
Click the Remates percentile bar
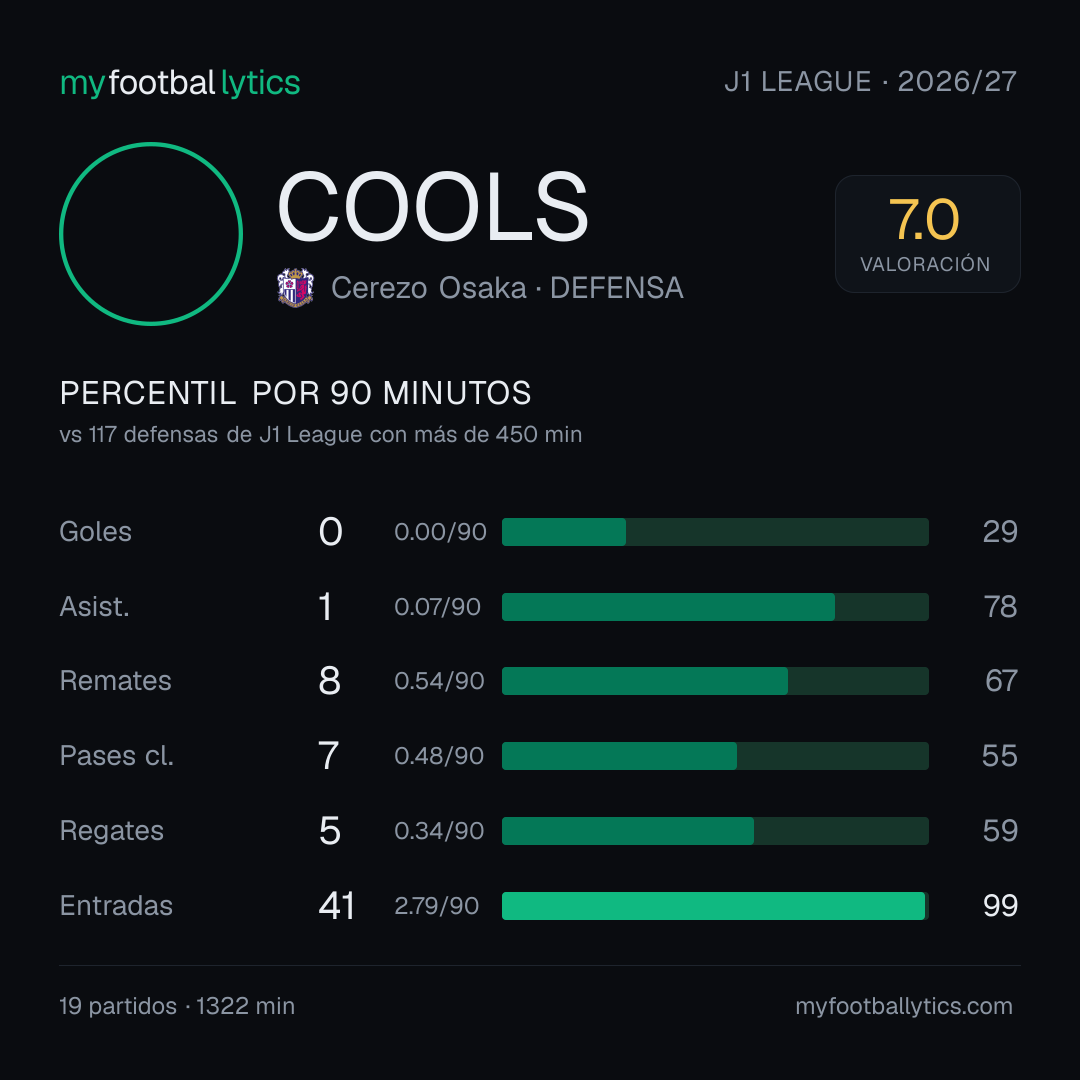pos(715,681)
